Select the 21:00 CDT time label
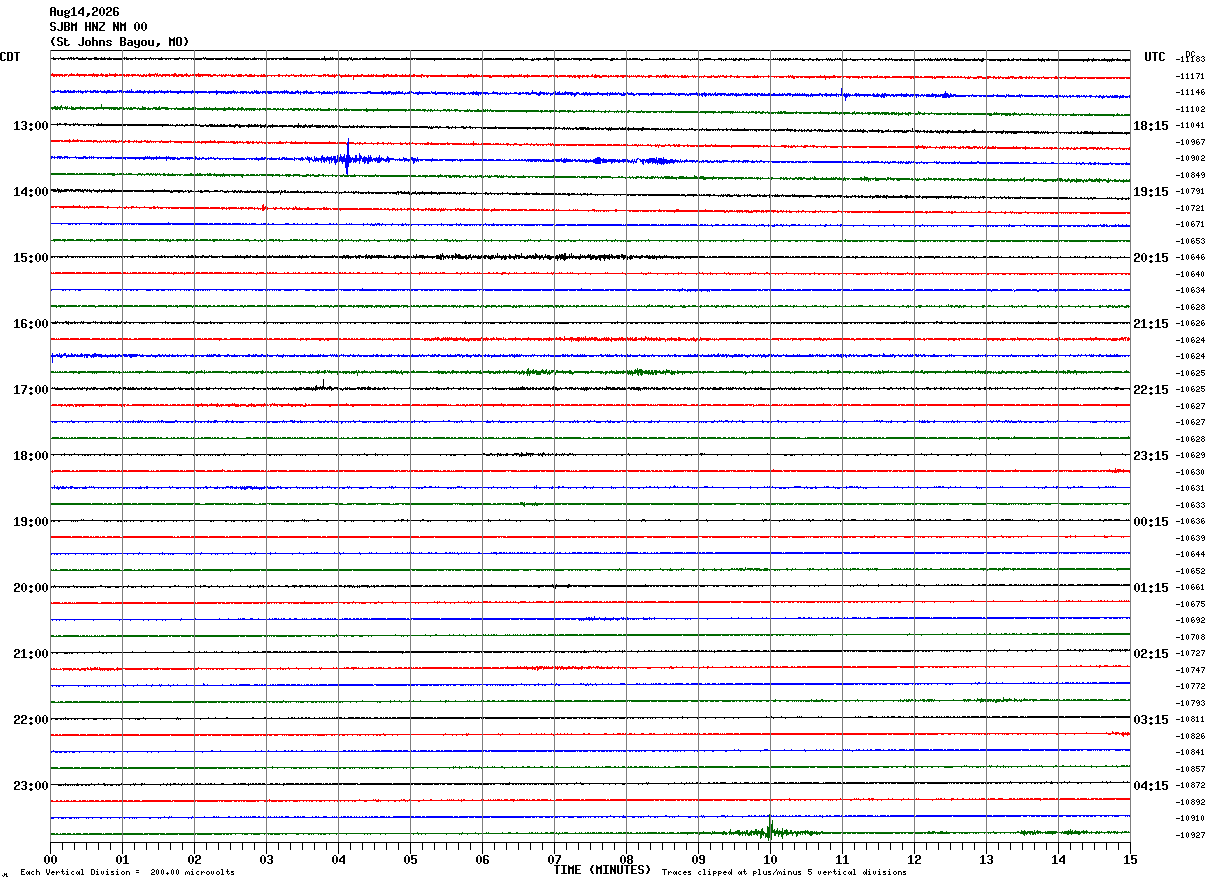 31,654
